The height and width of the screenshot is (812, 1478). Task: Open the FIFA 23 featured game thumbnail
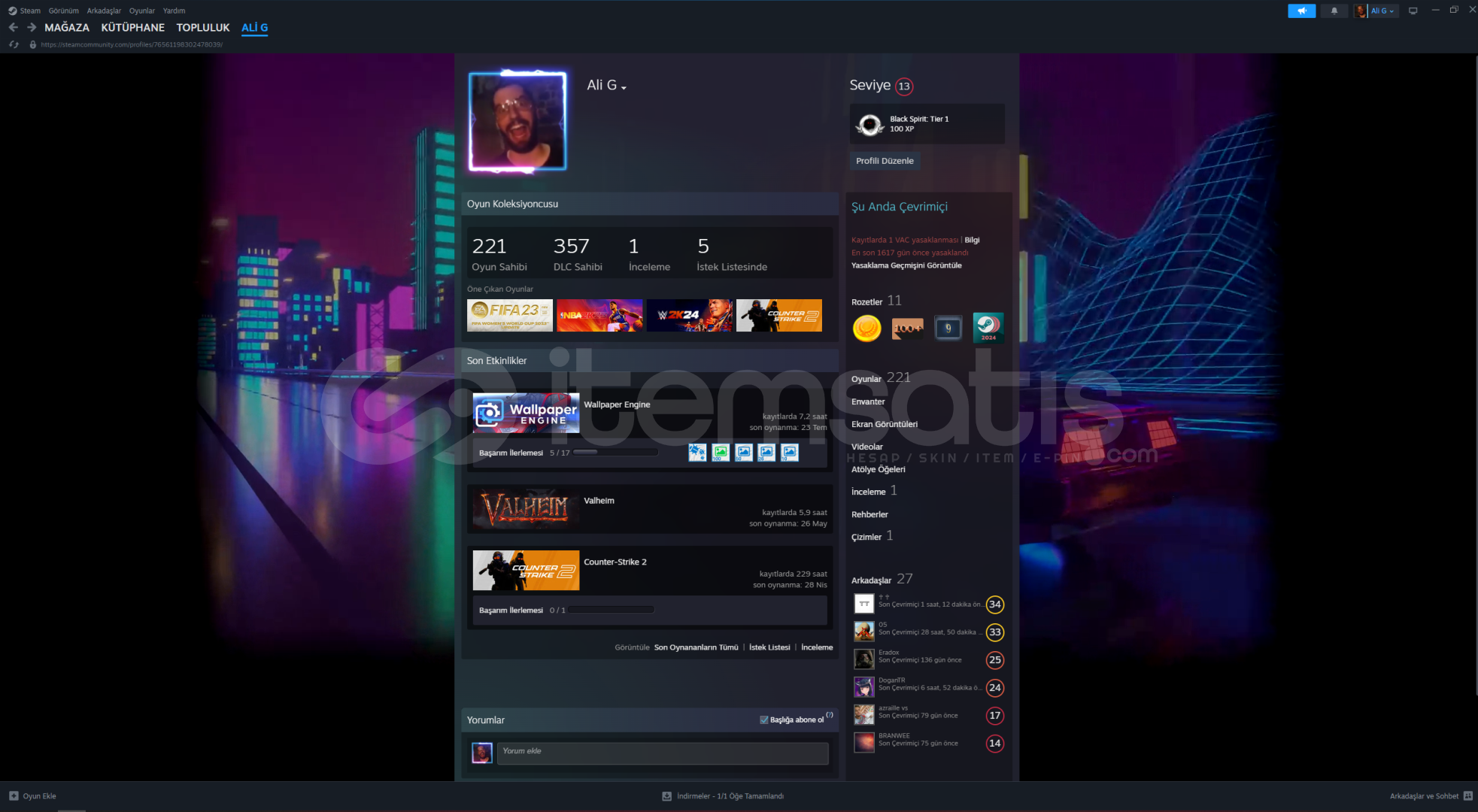[509, 315]
